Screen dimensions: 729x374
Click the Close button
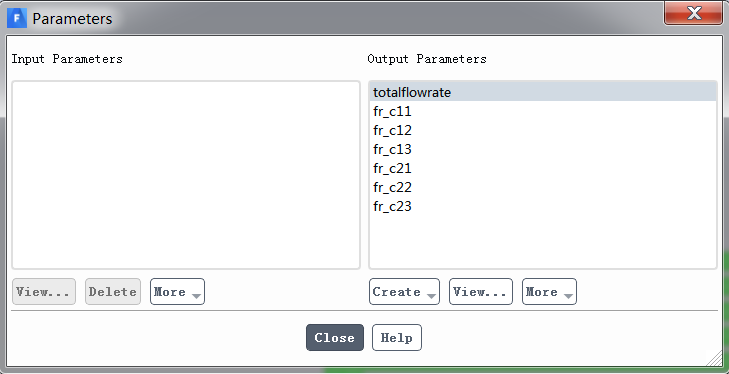tap(335, 337)
